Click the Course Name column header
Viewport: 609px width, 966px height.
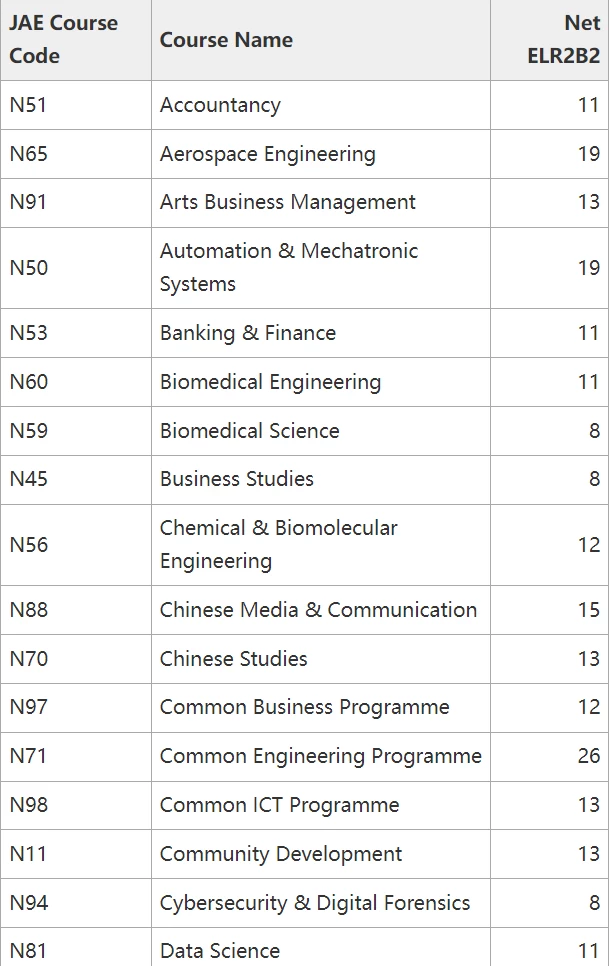pos(321,40)
